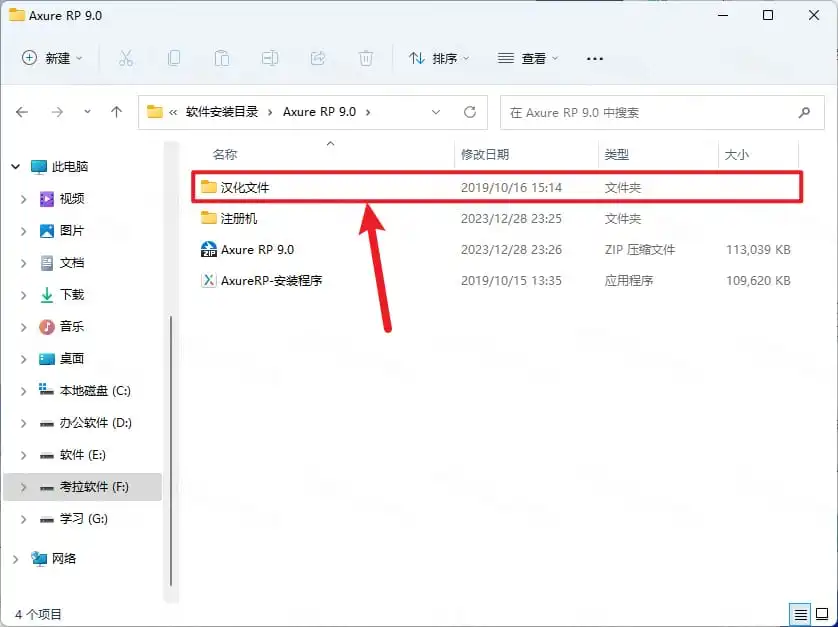Click the Paste clipboard icon
838x627 pixels.
[x=222, y=58]
